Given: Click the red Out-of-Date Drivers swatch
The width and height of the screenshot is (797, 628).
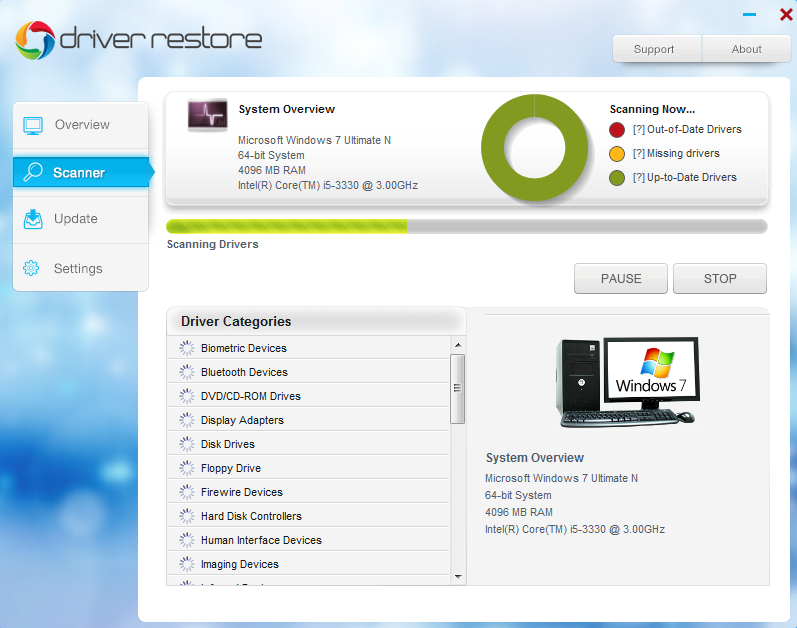Looking at the screenshot, I should [x=617, y=130].
